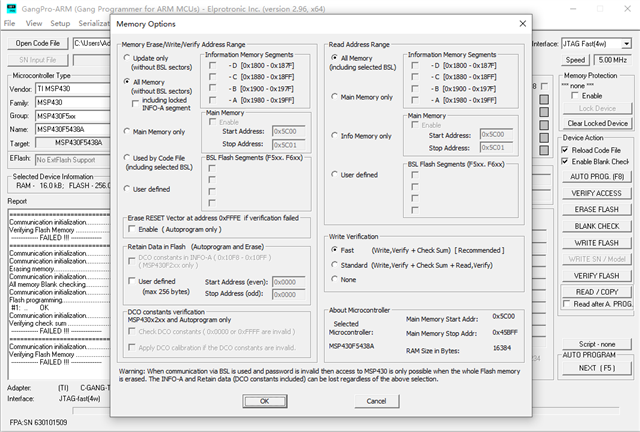Choose Standard write verification
This screenshot has width=640, height=432.
click(334, 265)
